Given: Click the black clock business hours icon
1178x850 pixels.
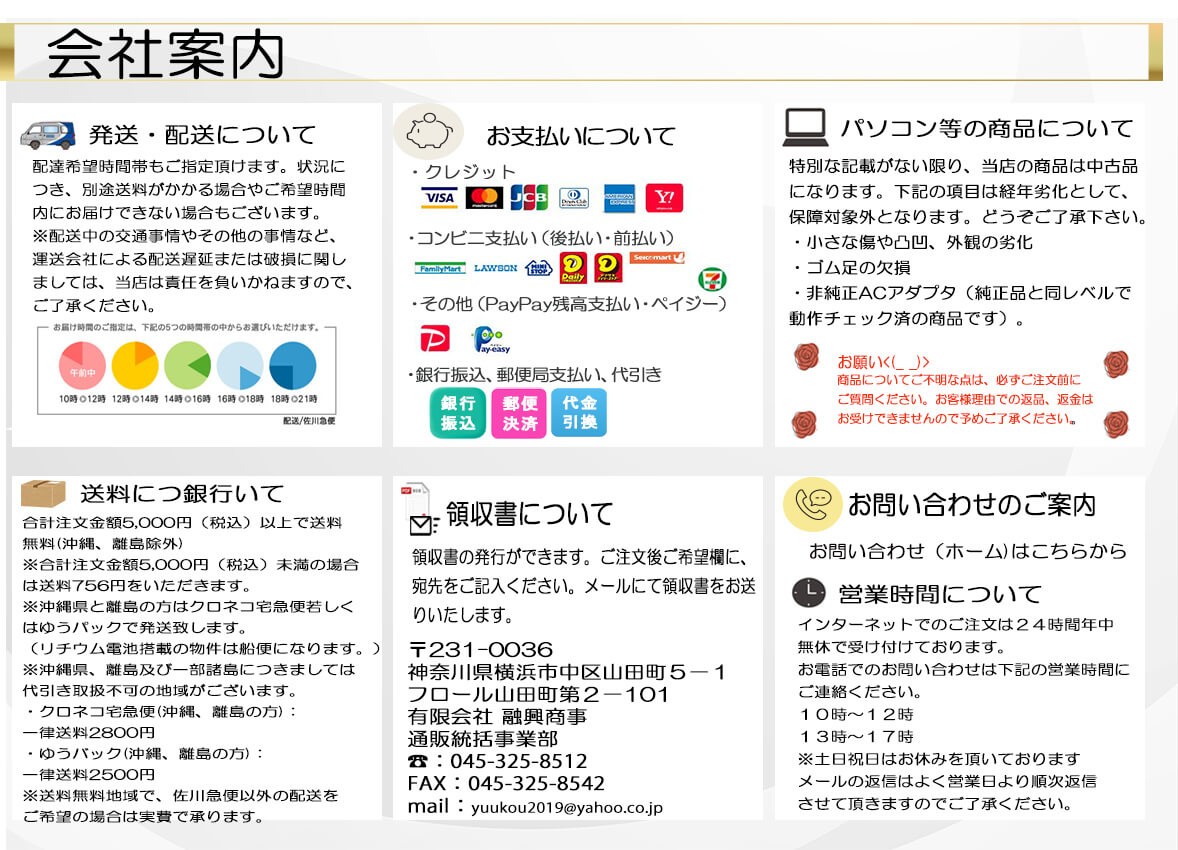Looking at the screenshot, I should (x=809, y=593).
